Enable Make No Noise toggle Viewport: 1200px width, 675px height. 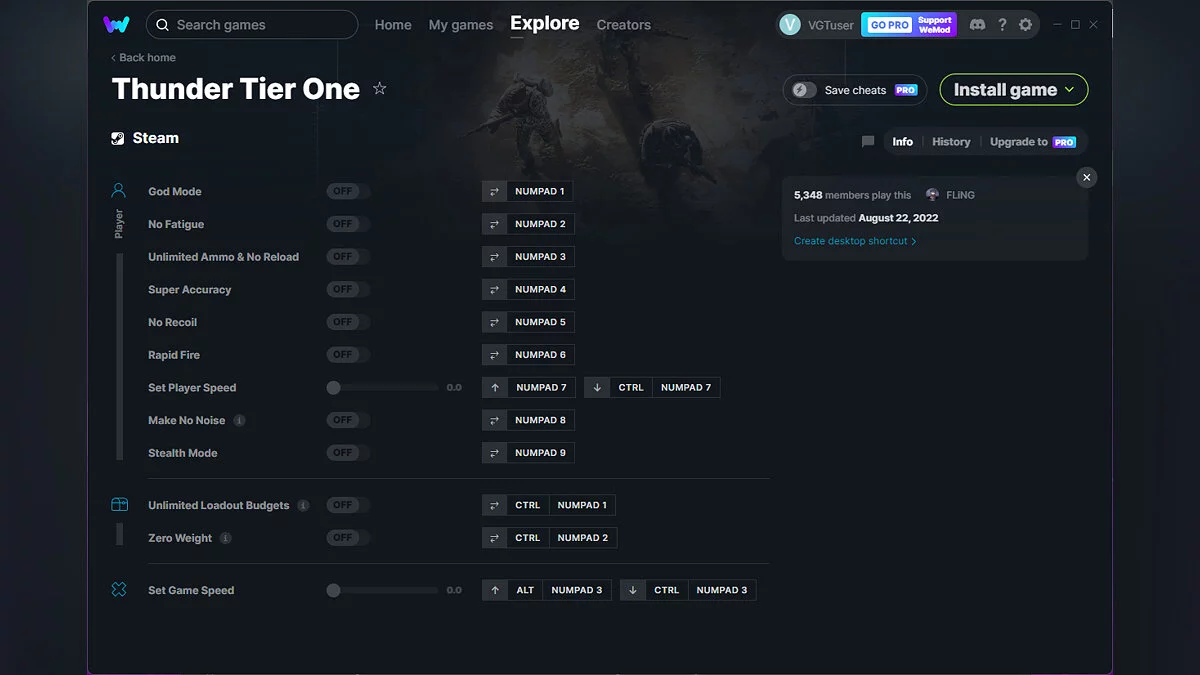pyautogui.click(x=348, y=420)
